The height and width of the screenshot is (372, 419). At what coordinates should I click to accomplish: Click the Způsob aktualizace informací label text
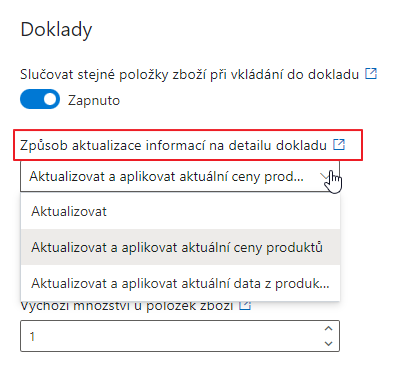coord(173,146)
